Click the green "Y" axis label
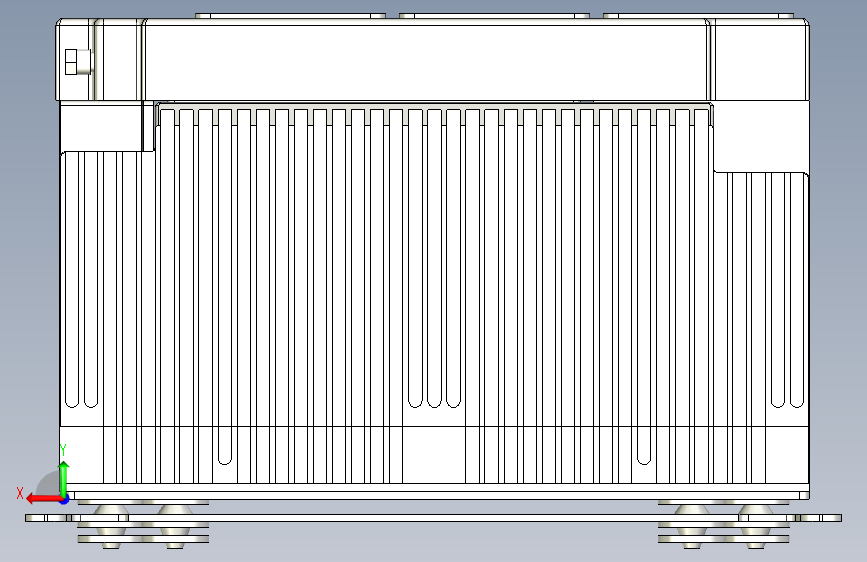867x562 pixels. (x=63, y=450)
